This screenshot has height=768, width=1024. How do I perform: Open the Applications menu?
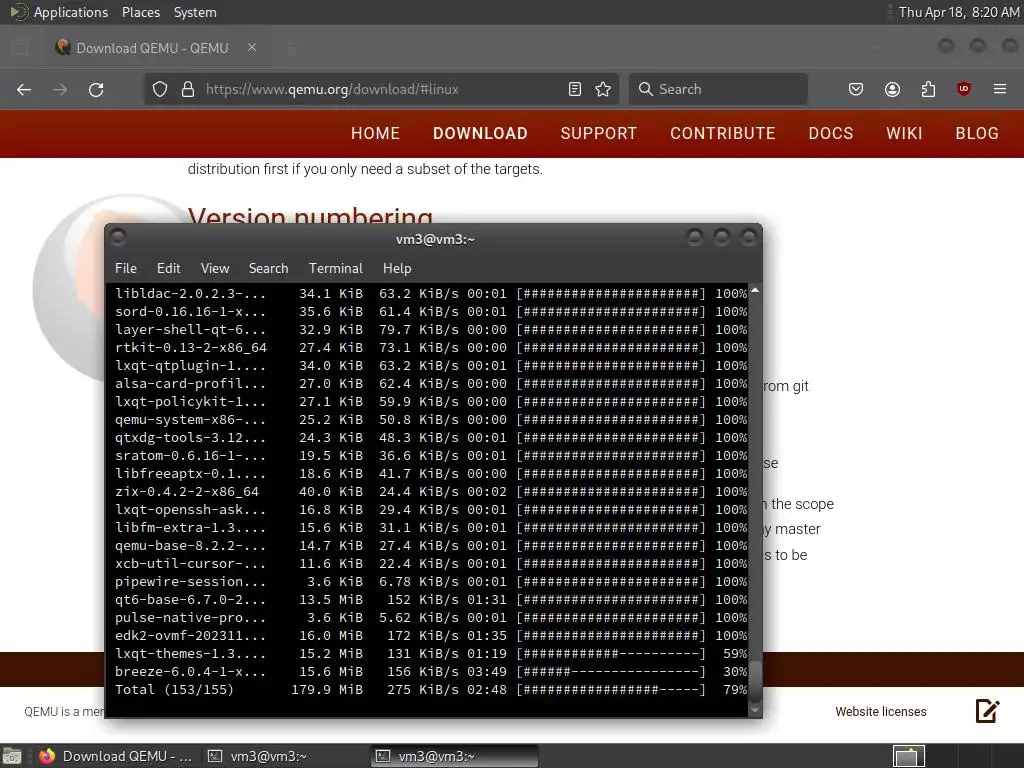pyautogui.click(x=71, y=12)
